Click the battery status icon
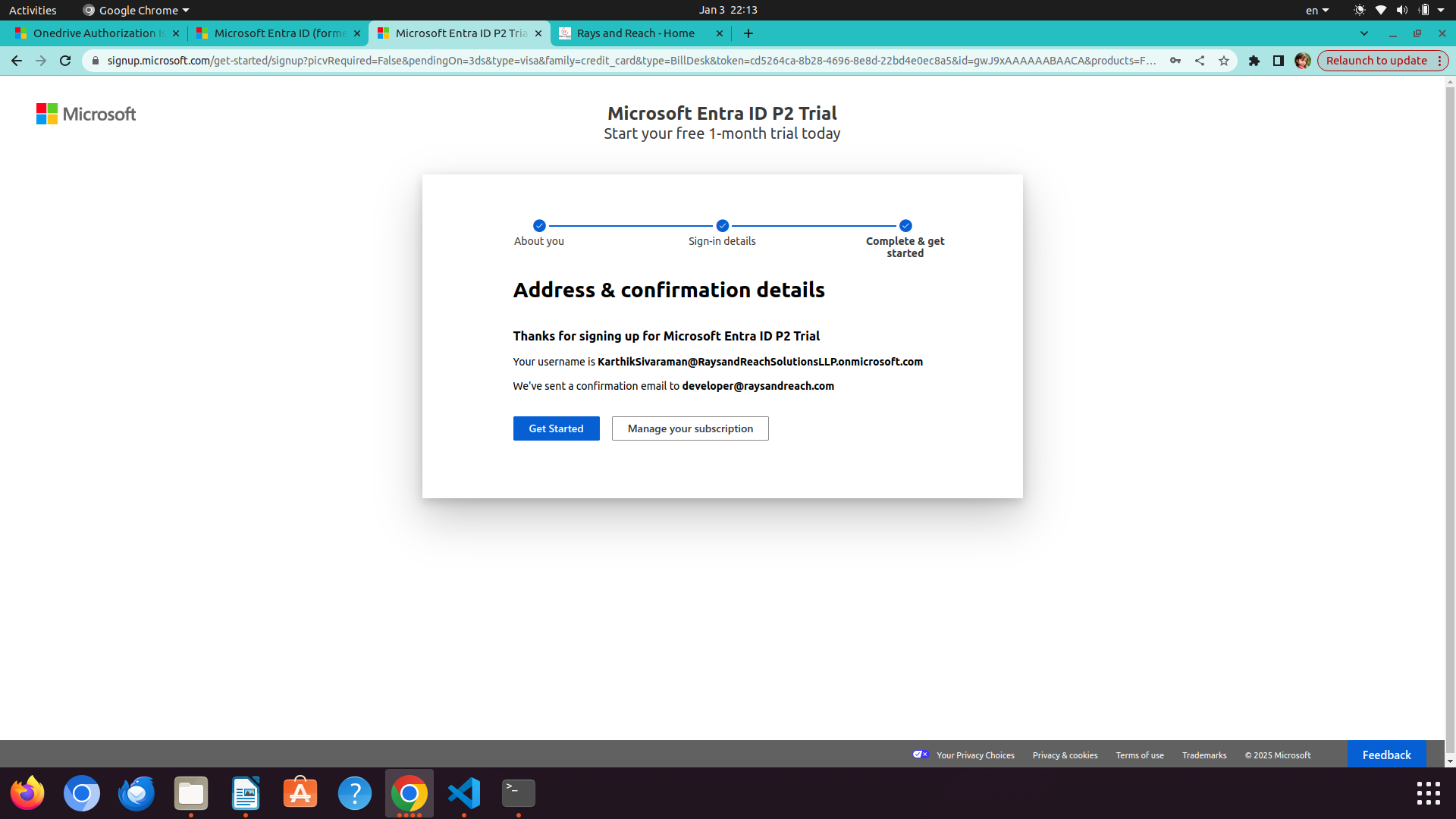 [1424, 10]
